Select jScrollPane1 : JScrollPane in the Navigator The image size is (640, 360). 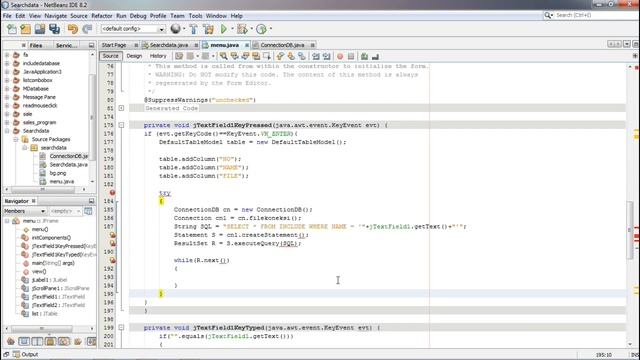pyautogui.click(x=60, y=288)
